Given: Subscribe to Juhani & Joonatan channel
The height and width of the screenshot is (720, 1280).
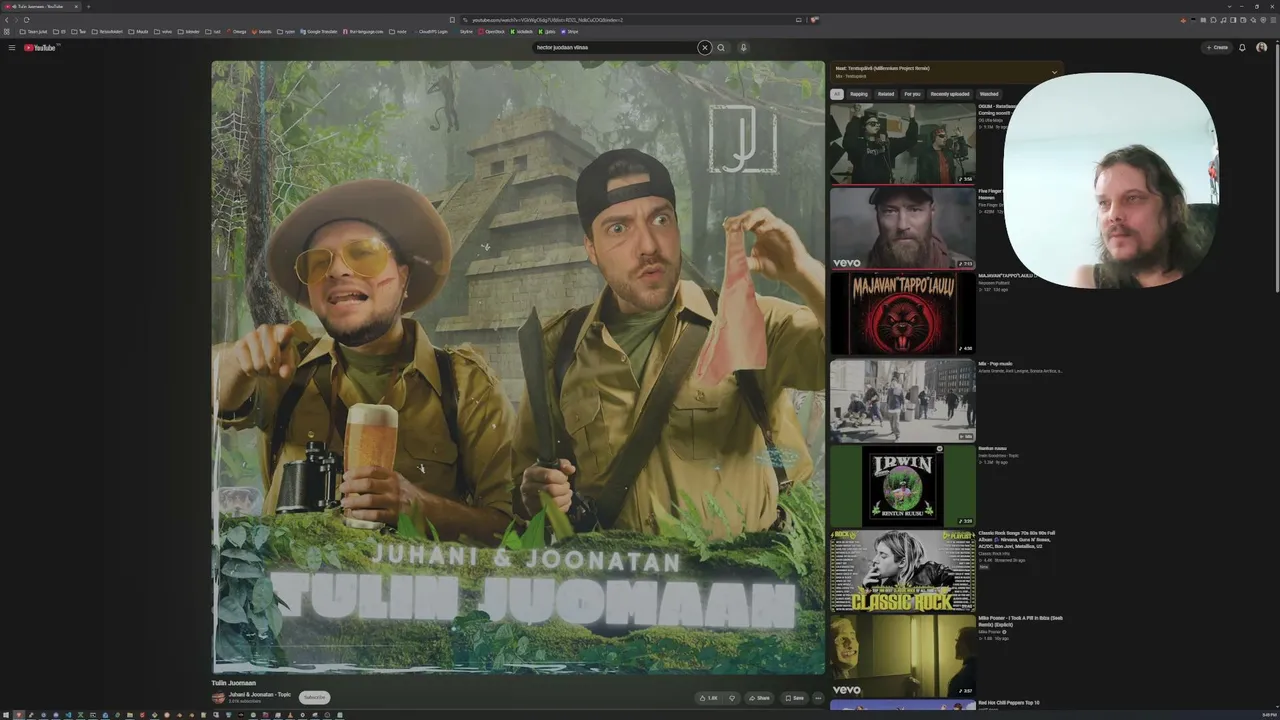Looking at the screenshot, I should 314,697.
